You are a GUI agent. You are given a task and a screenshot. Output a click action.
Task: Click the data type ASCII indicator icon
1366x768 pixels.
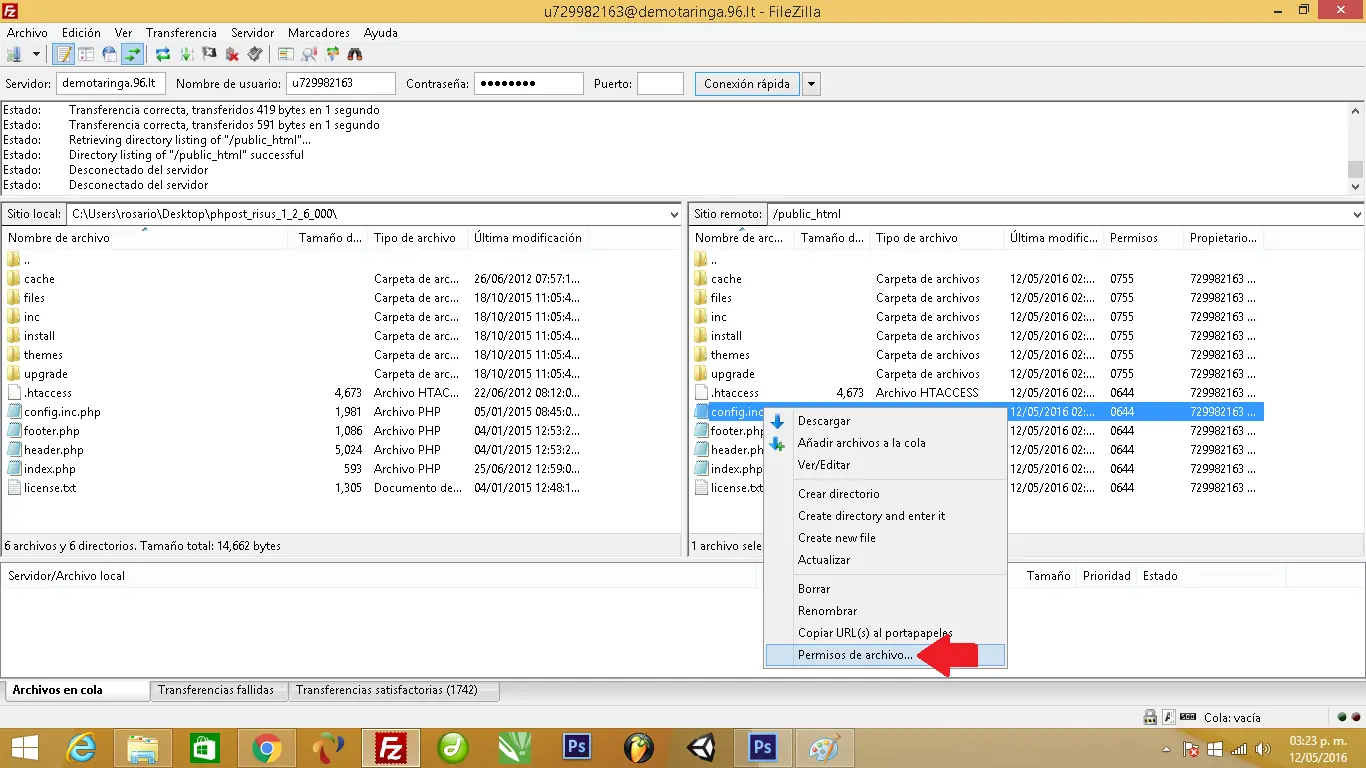click(1169, 717)
